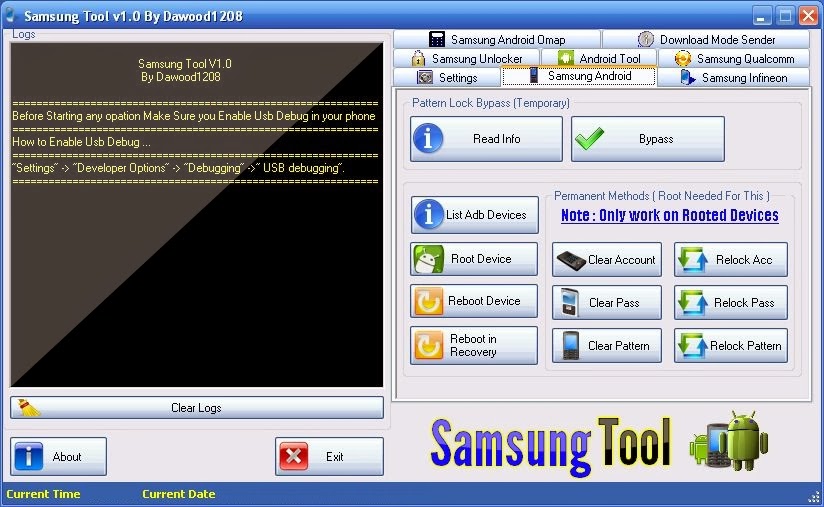Click the Reboot Device button
Viewport: 824px width, 507px height.
coord(474,301)
